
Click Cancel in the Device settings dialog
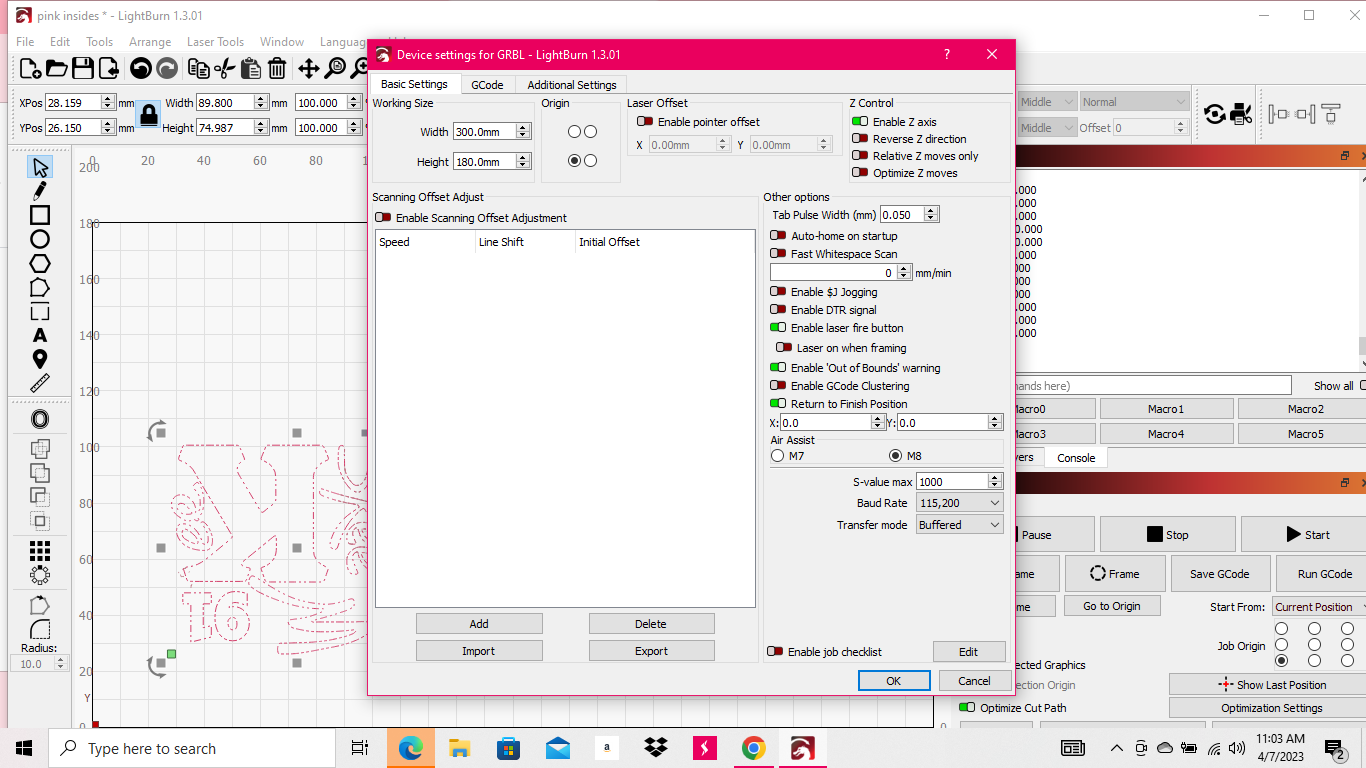974,681
